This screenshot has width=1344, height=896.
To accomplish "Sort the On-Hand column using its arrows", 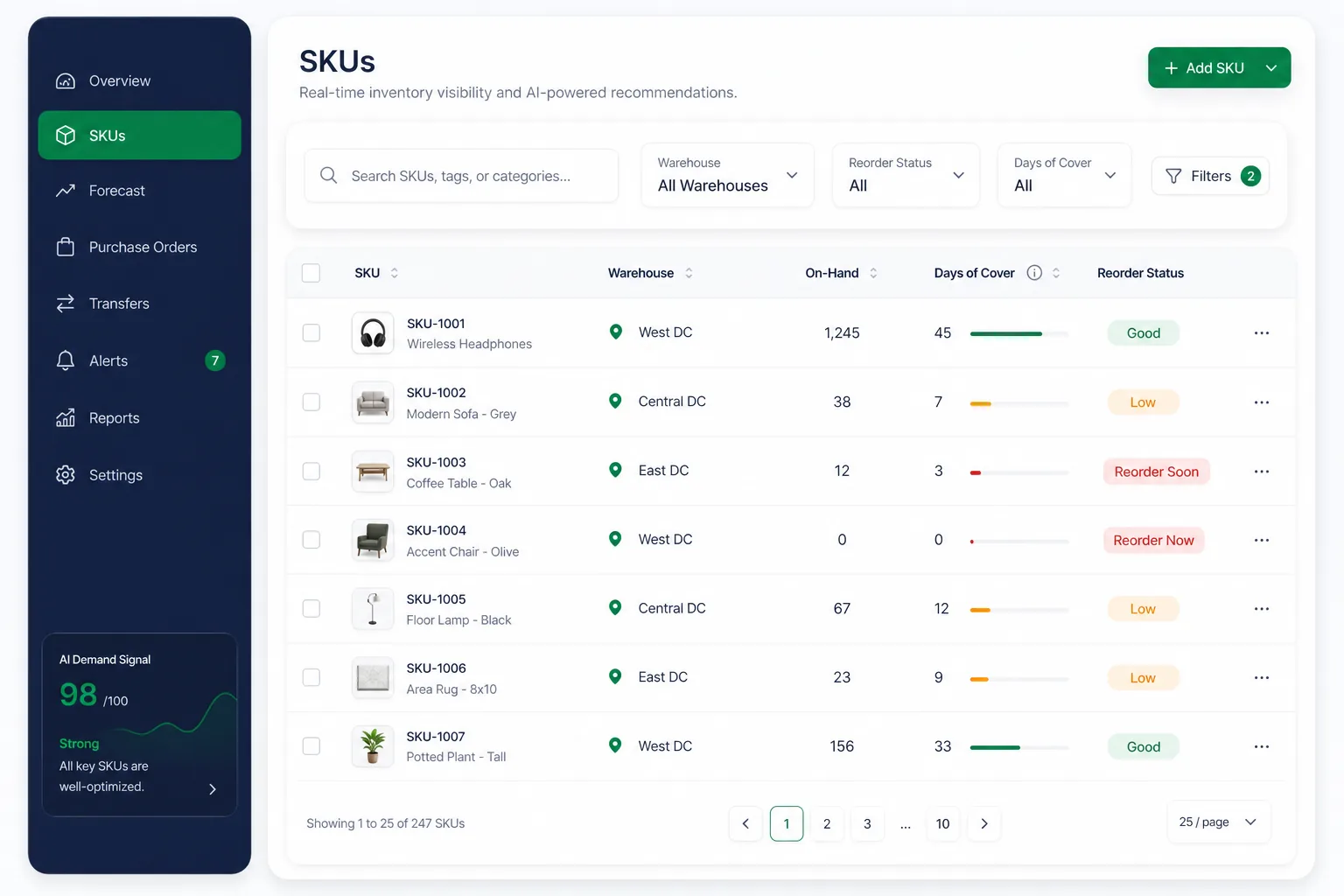I will click(873, 273).
